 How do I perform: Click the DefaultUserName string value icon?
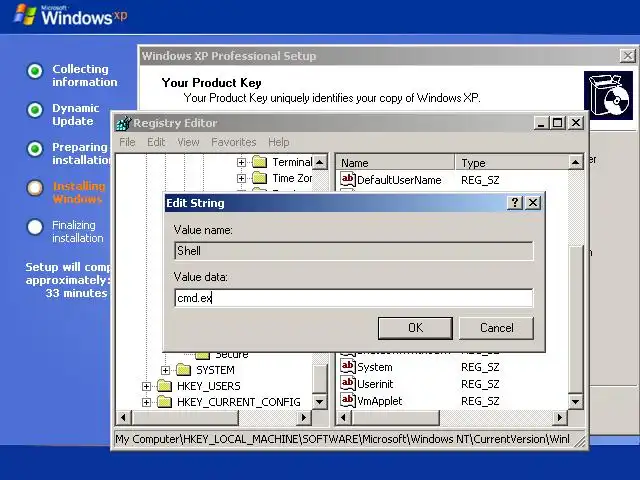pyautogui.click(x=347, y=179)
